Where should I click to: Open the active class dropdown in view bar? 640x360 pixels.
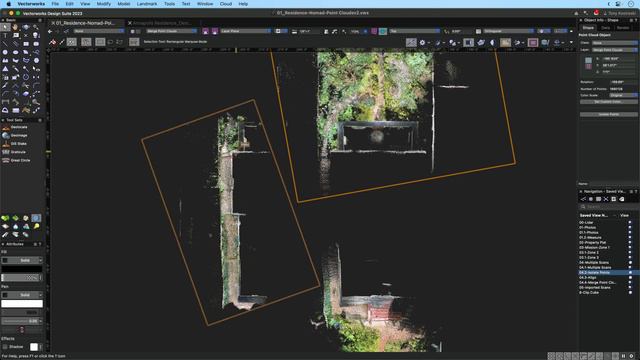click(99, 31)
